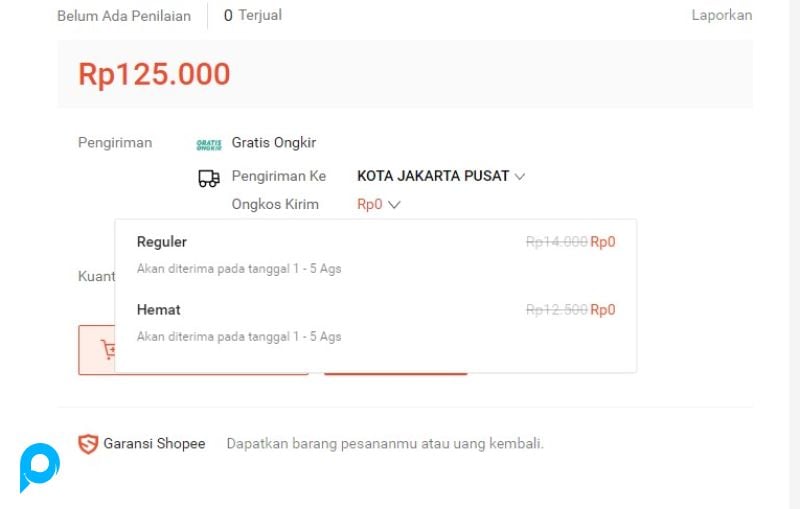
Task: Click the Gratis Ongkir badge icon
Action: coord(209,144)
